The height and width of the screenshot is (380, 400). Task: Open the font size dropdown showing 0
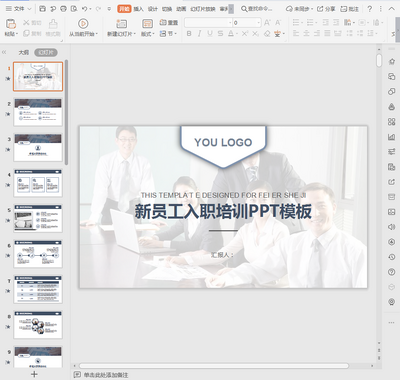click(259, 23)
